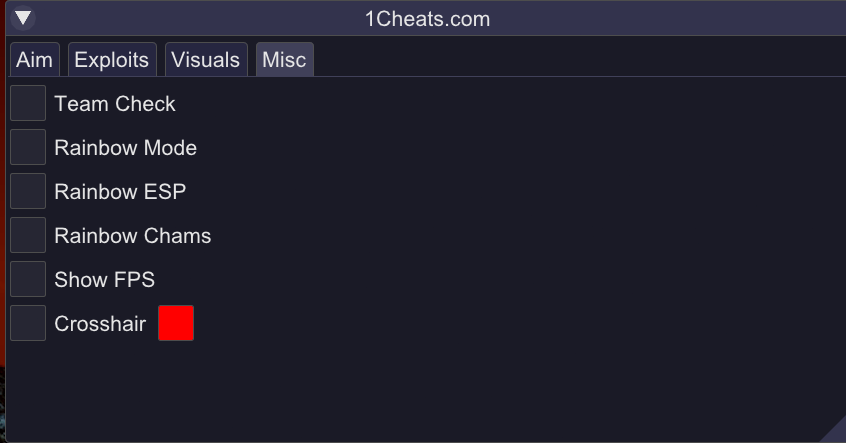
Task: Click the Rainbow Mode label text
Action: tap(125, 148)
